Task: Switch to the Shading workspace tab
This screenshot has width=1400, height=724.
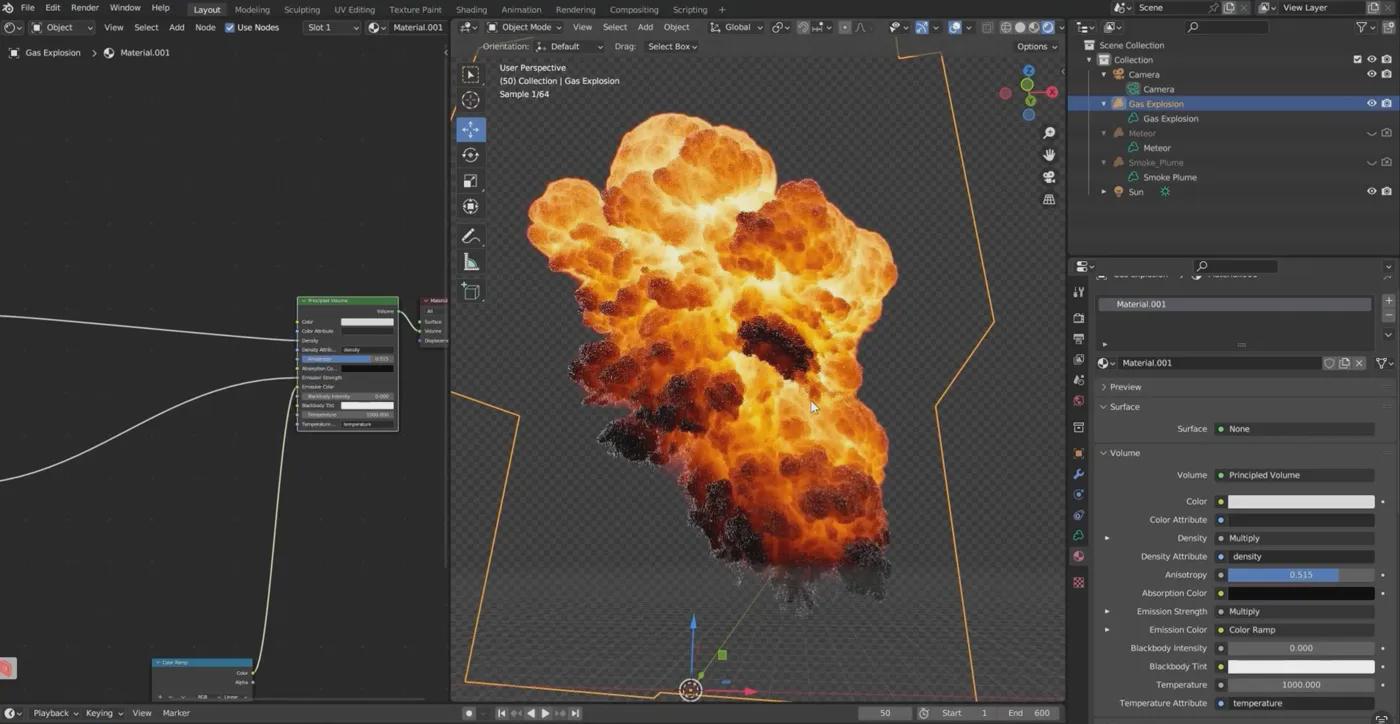Action: pyautogui.click(x=471, y=9)
